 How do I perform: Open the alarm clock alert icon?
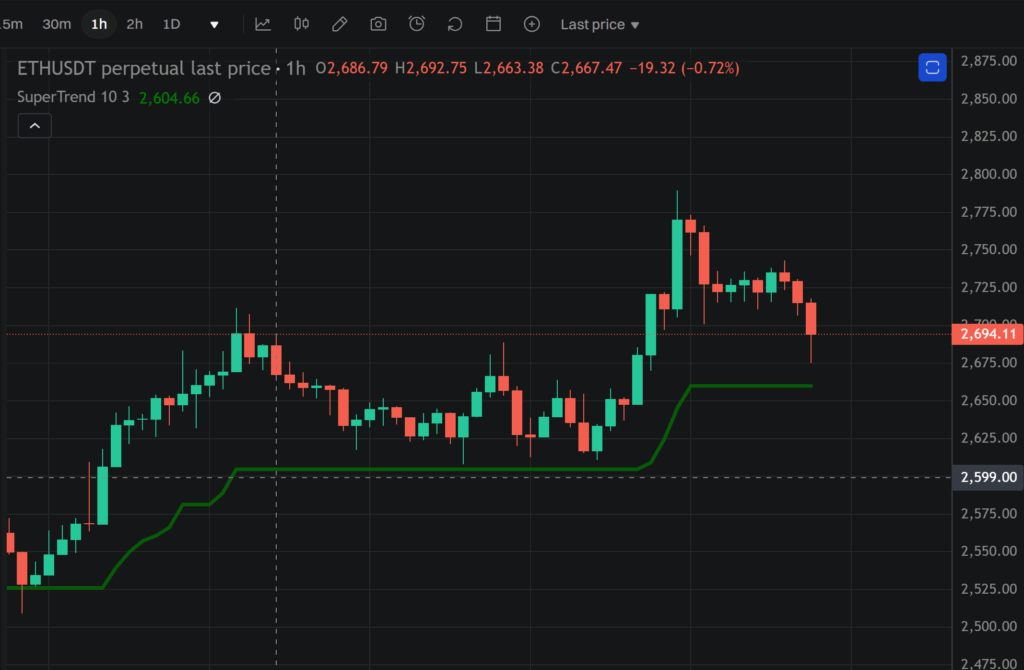pos(417,24)
